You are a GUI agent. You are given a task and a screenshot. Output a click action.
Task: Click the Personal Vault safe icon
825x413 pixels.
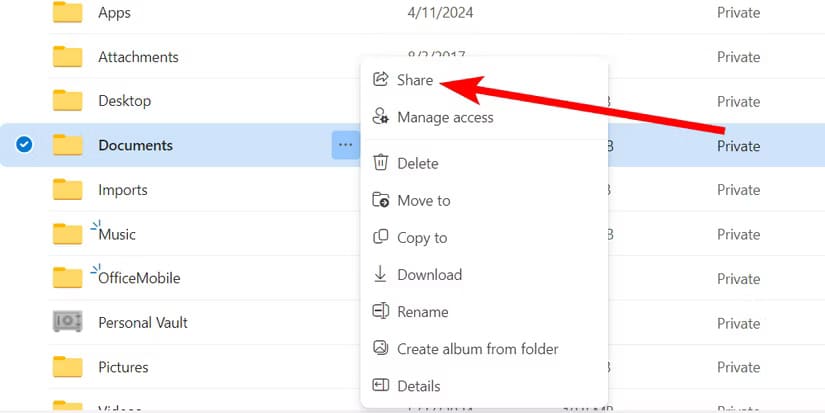click(68, 321)
